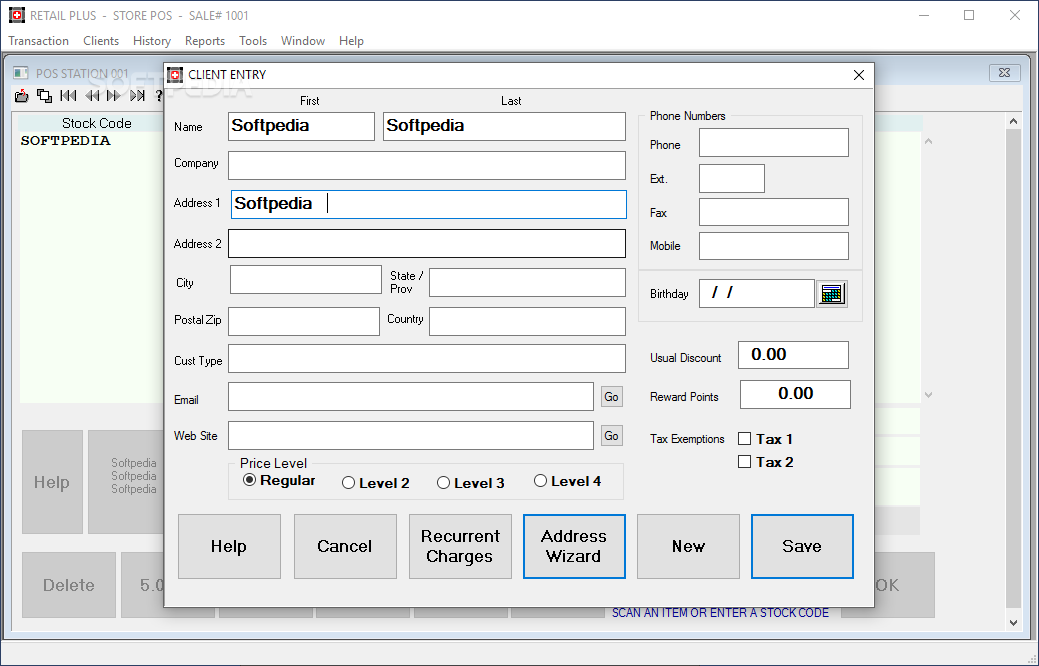Click the cascading windows icon in POS toolbar
The image size is (1039, 666).
[44, 95]
